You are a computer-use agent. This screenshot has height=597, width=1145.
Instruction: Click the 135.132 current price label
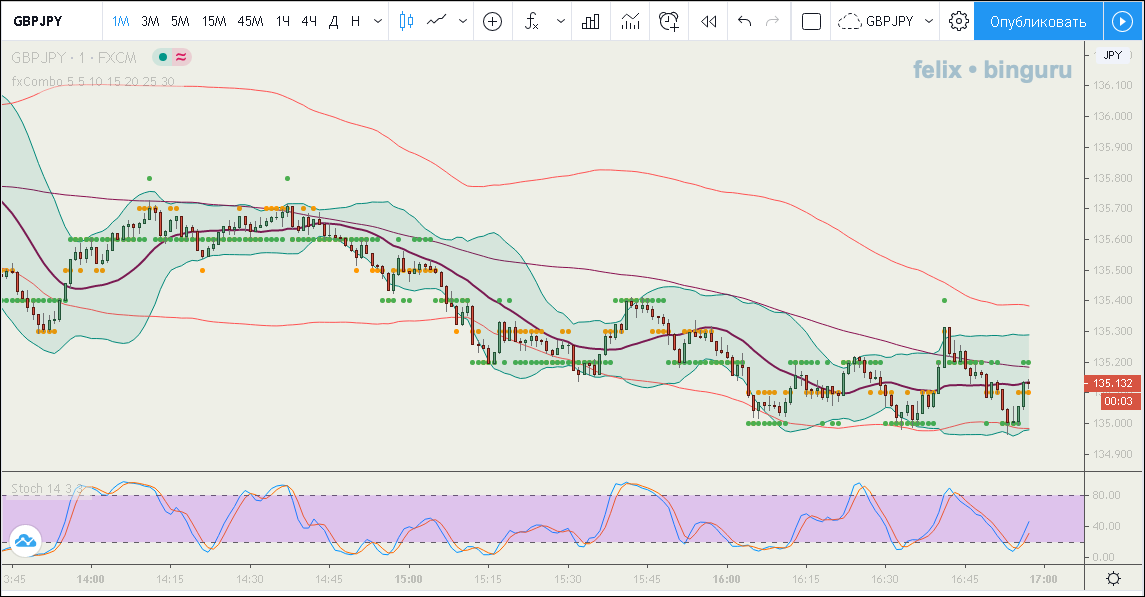pos(1111,383)
